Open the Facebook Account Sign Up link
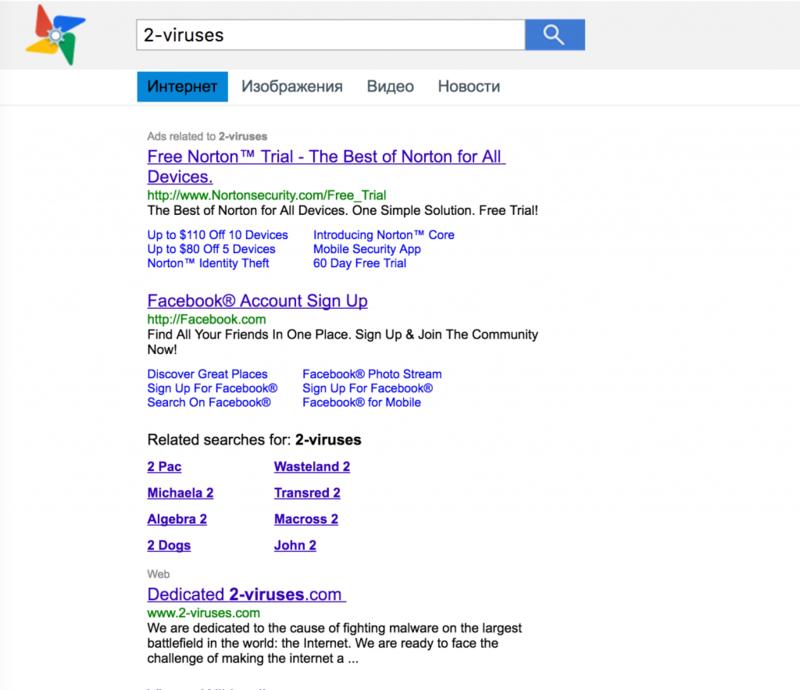This screenshot has height=690, width=800. click(x=257, y=301)
